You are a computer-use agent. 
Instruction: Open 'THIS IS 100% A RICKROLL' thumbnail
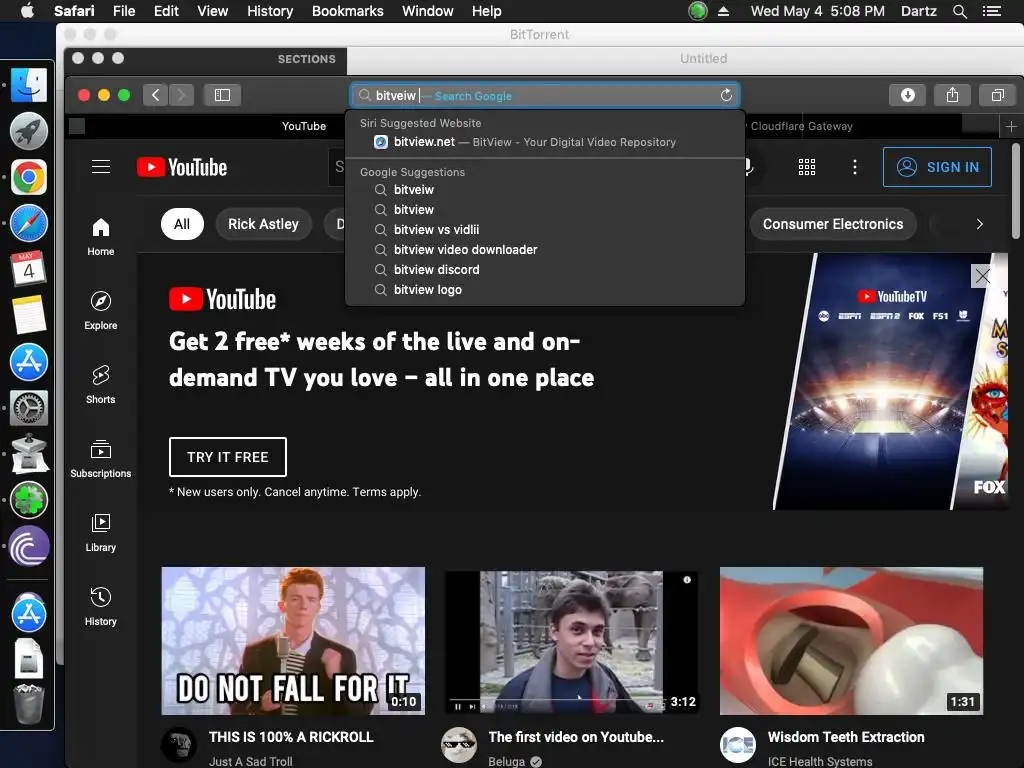coord(293,641)
